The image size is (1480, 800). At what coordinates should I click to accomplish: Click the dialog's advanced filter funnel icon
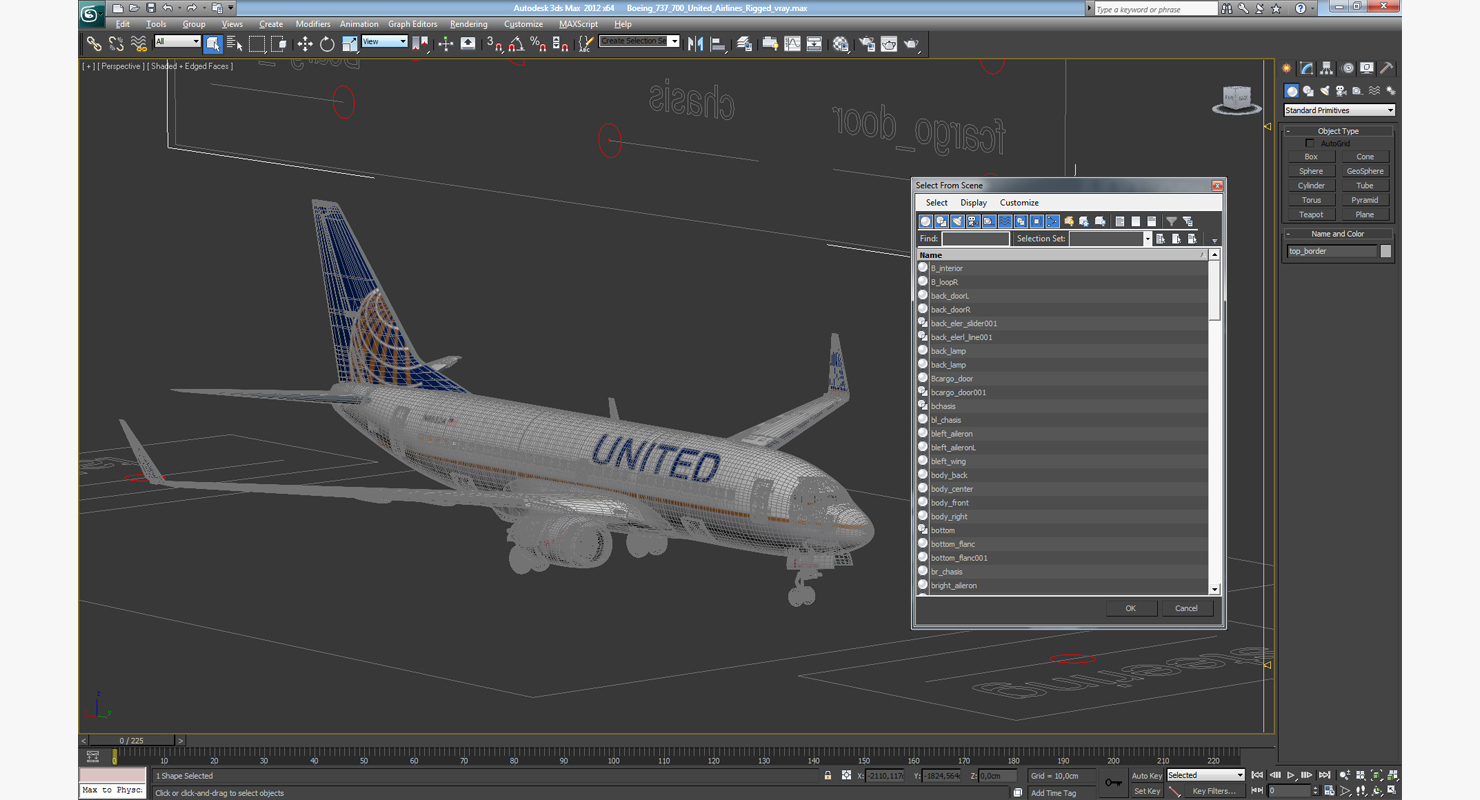point(1172,221)
